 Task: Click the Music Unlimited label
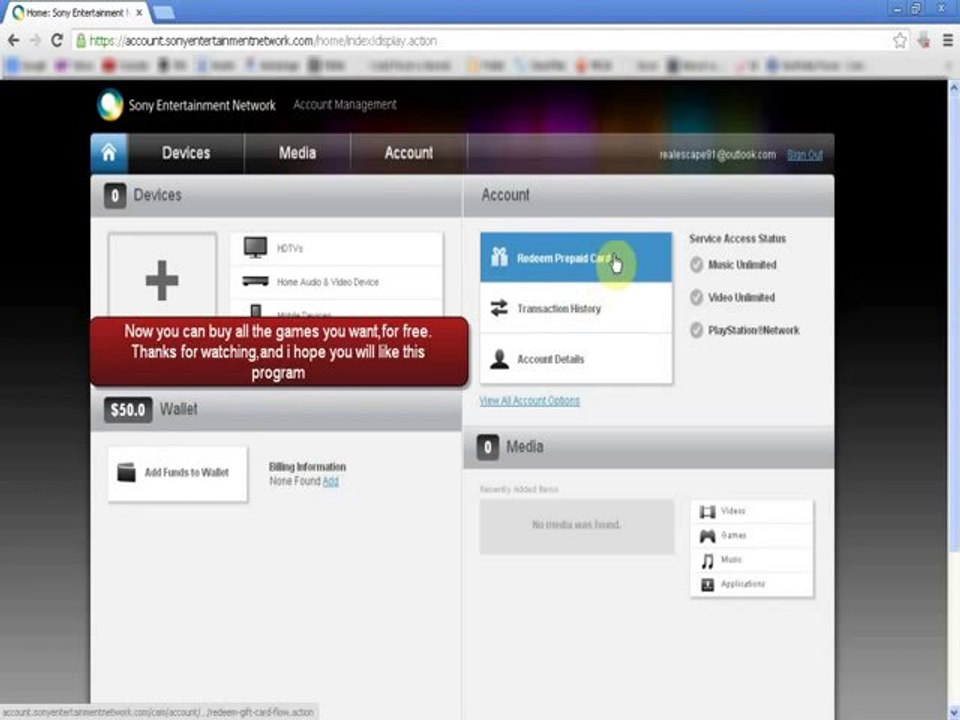tap(742, 264)
